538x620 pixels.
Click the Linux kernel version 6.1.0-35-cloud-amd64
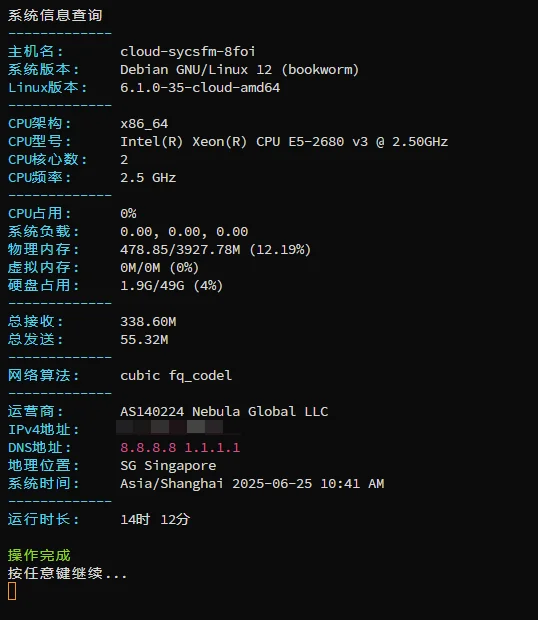(x=200, y=88)
